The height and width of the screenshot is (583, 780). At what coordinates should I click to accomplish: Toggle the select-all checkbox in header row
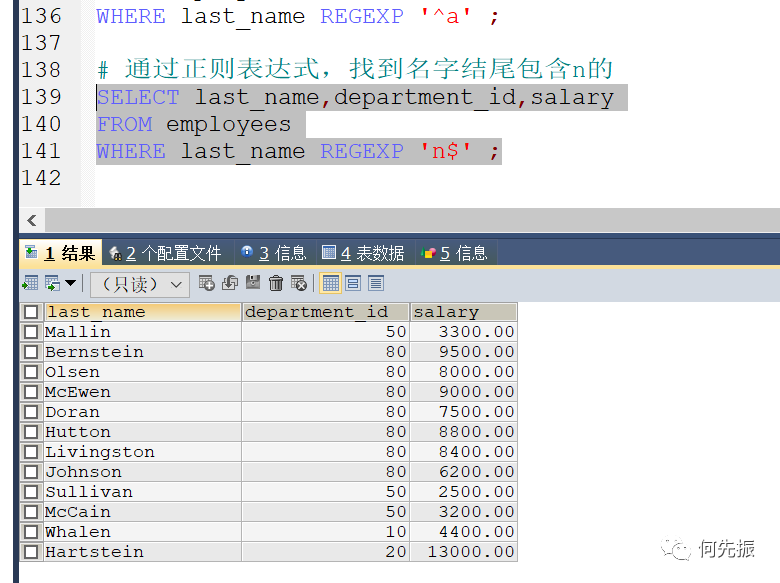tap(31, 312)
